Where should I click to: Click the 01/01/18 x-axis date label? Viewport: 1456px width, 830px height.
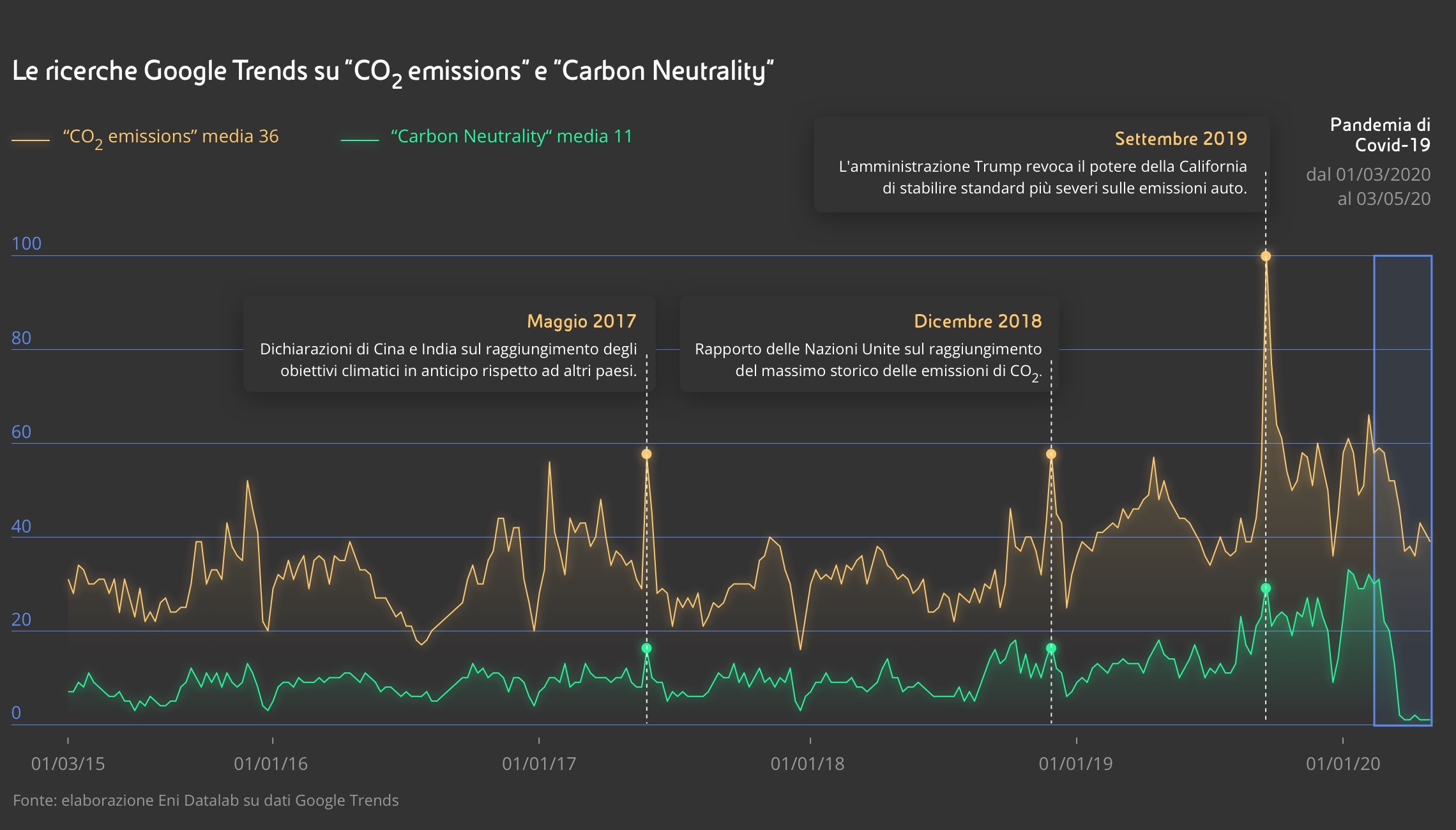click(807, 764)
